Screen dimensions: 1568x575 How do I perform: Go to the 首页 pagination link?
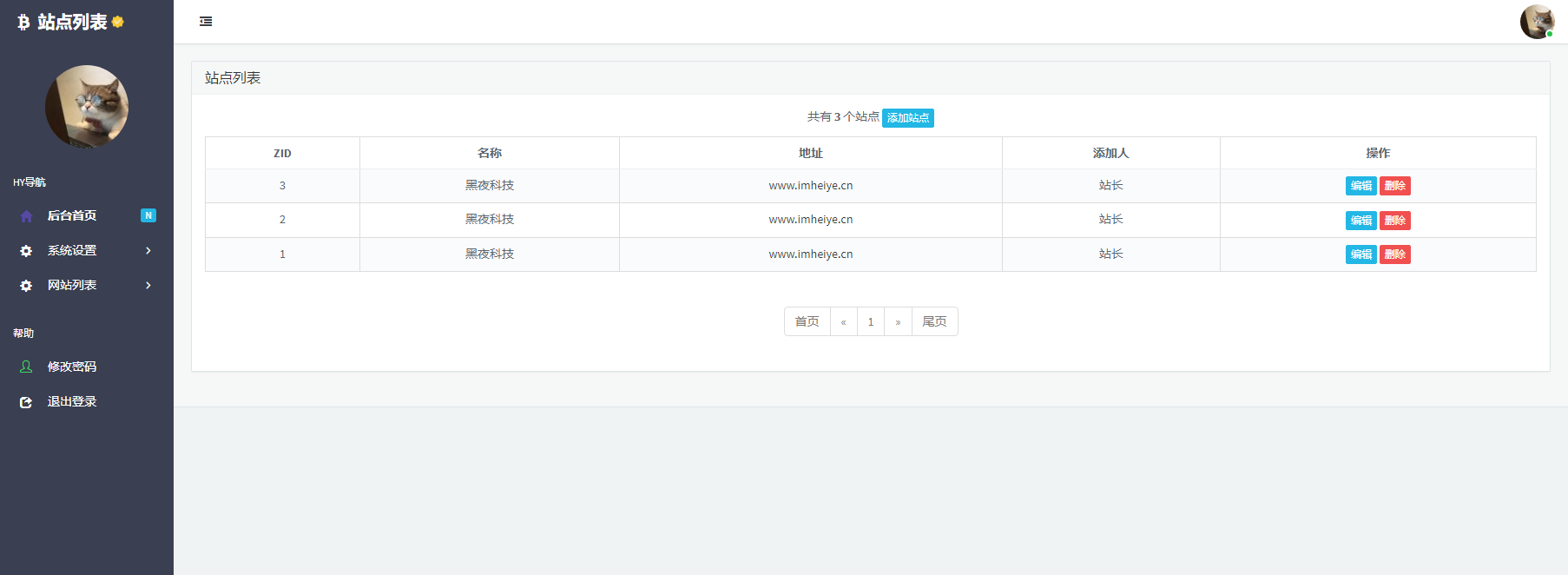(807, 321)
